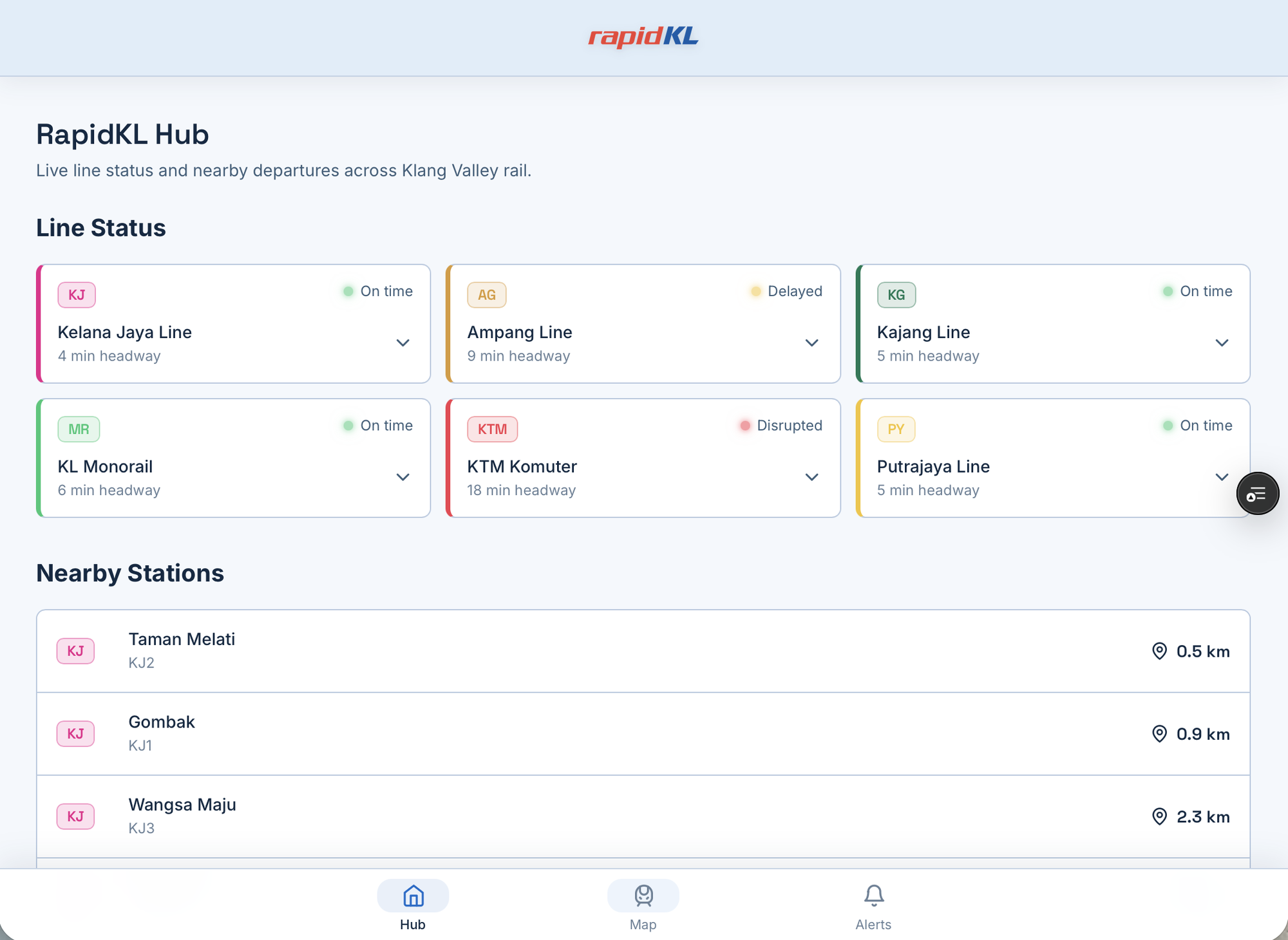This screenshot has height=940, width=1288.
Task: Click the '6 min headway' text
Action: 109,490
